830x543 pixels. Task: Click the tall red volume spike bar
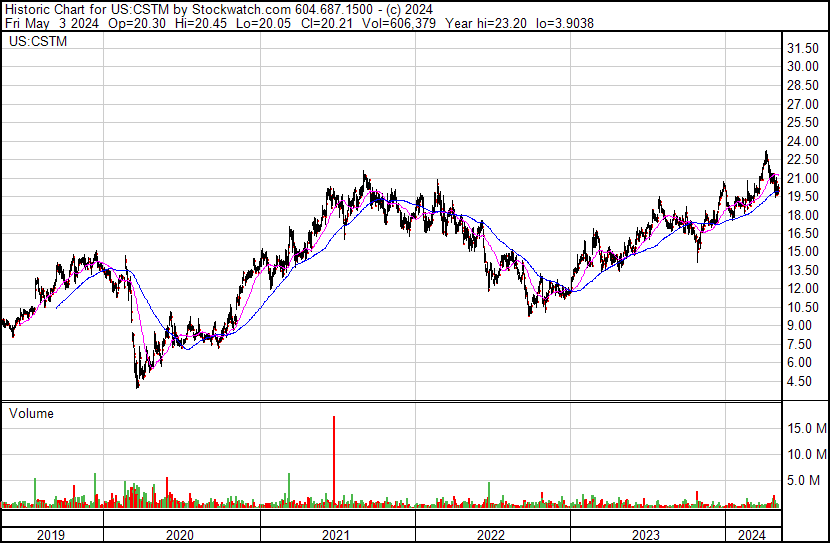[334, 460]
